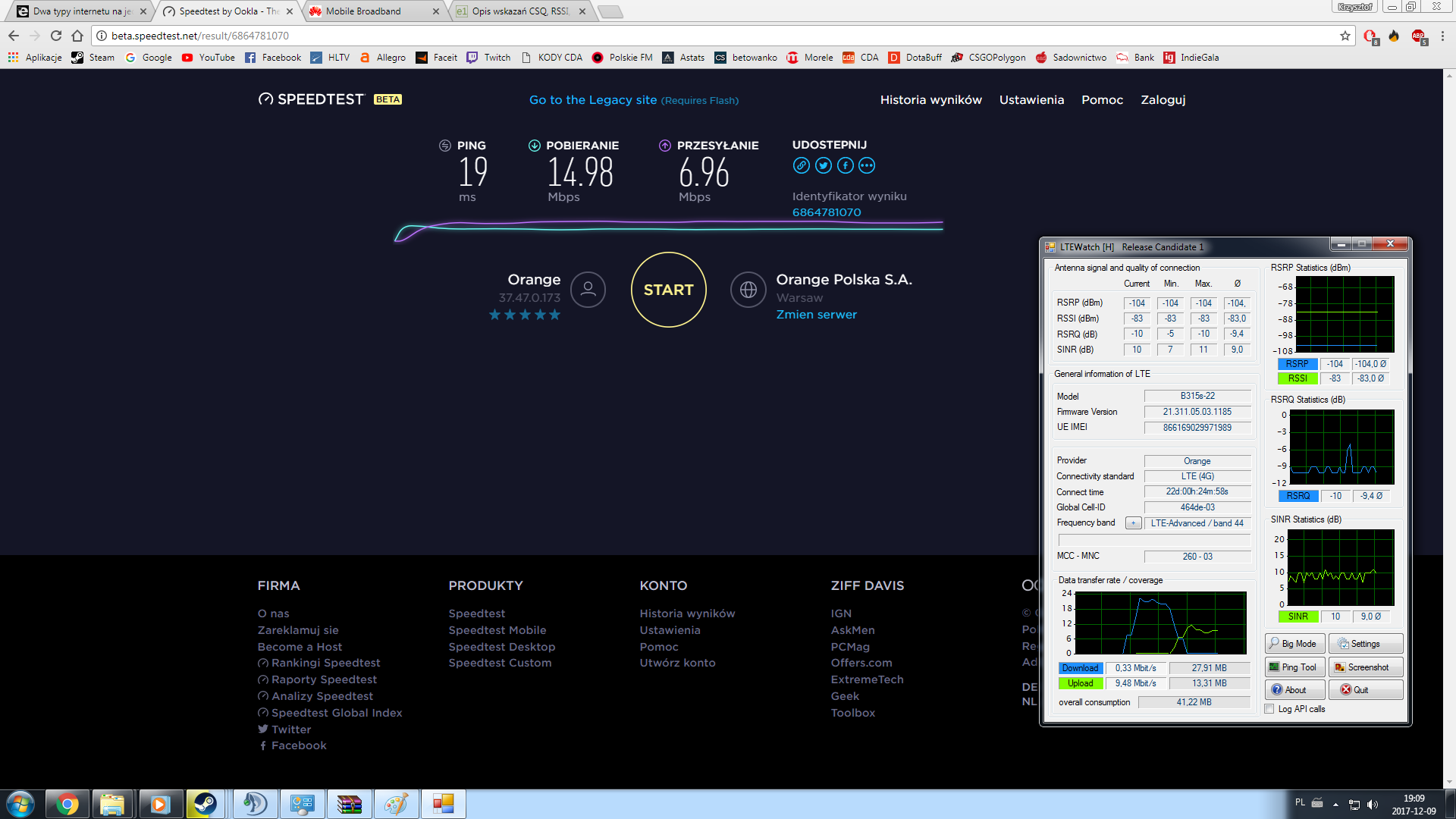The width and height of the screenshot is (1456, 819).
Task: Click the About button in LTEWatch
Action: 1295,690
